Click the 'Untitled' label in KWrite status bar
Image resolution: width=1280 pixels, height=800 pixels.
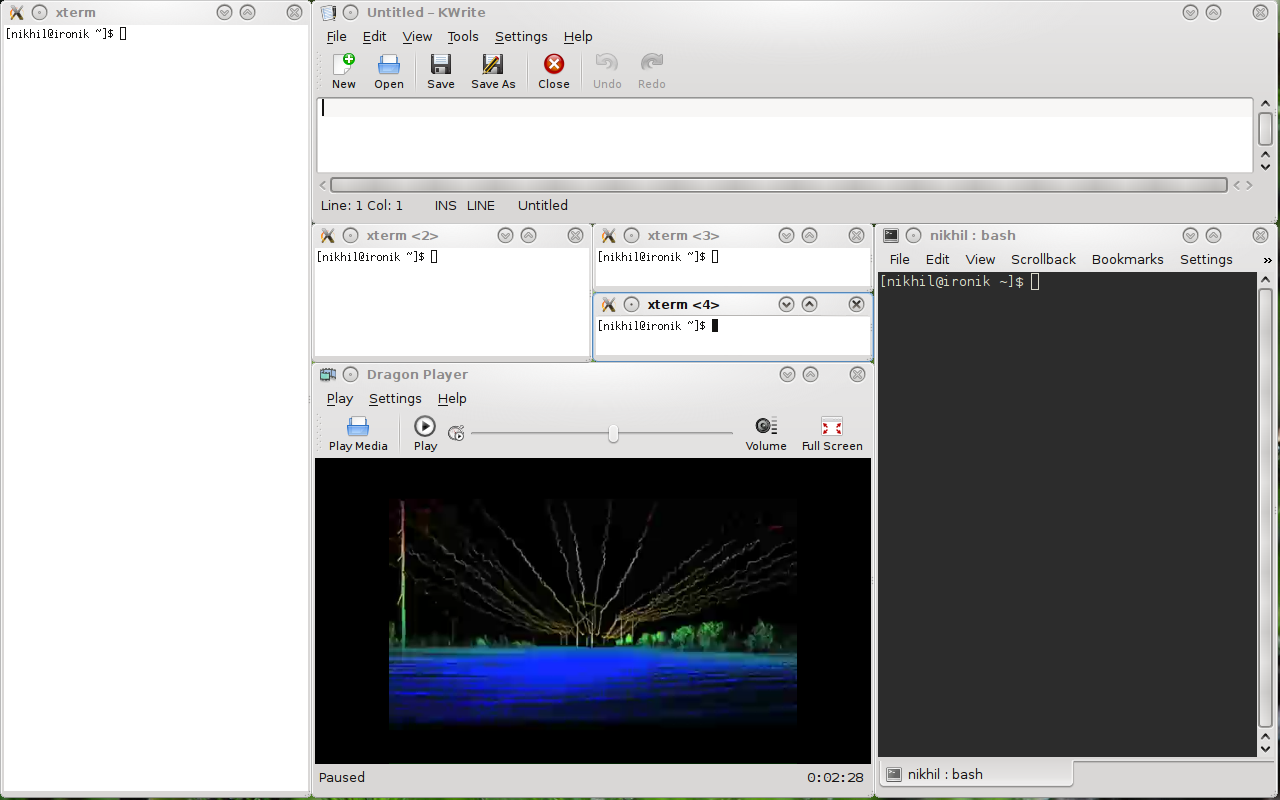coord(543,206)
